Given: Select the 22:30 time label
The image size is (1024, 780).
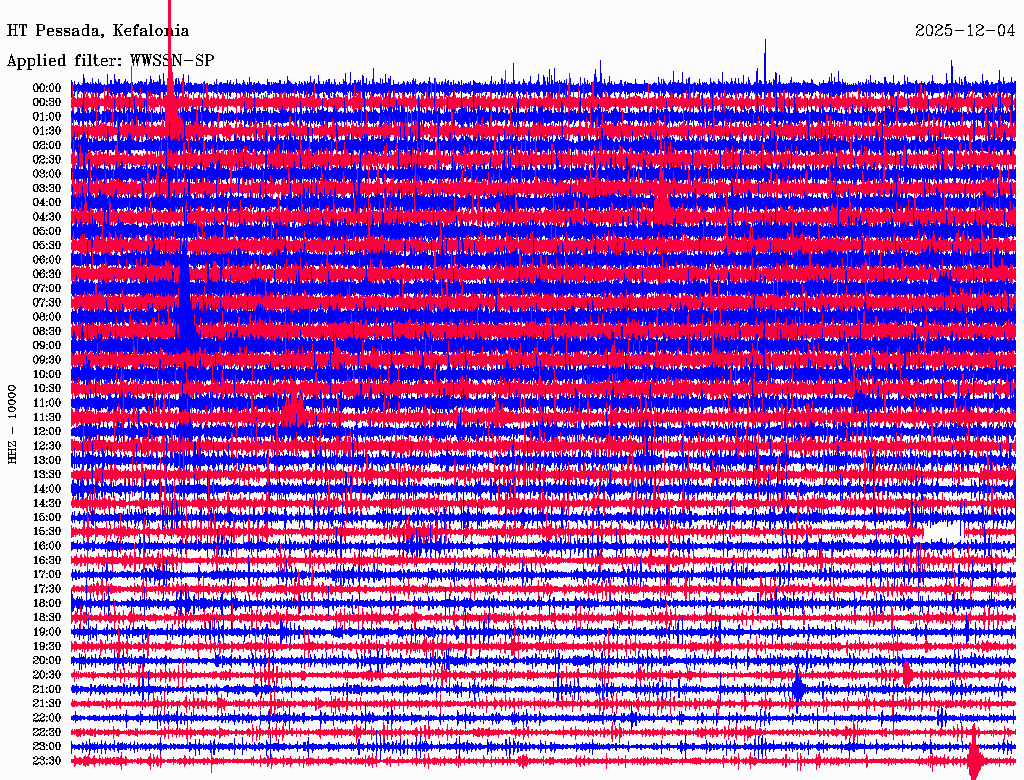Looking at the screenshot, I should pyautogui.click(x=47, y=732).
